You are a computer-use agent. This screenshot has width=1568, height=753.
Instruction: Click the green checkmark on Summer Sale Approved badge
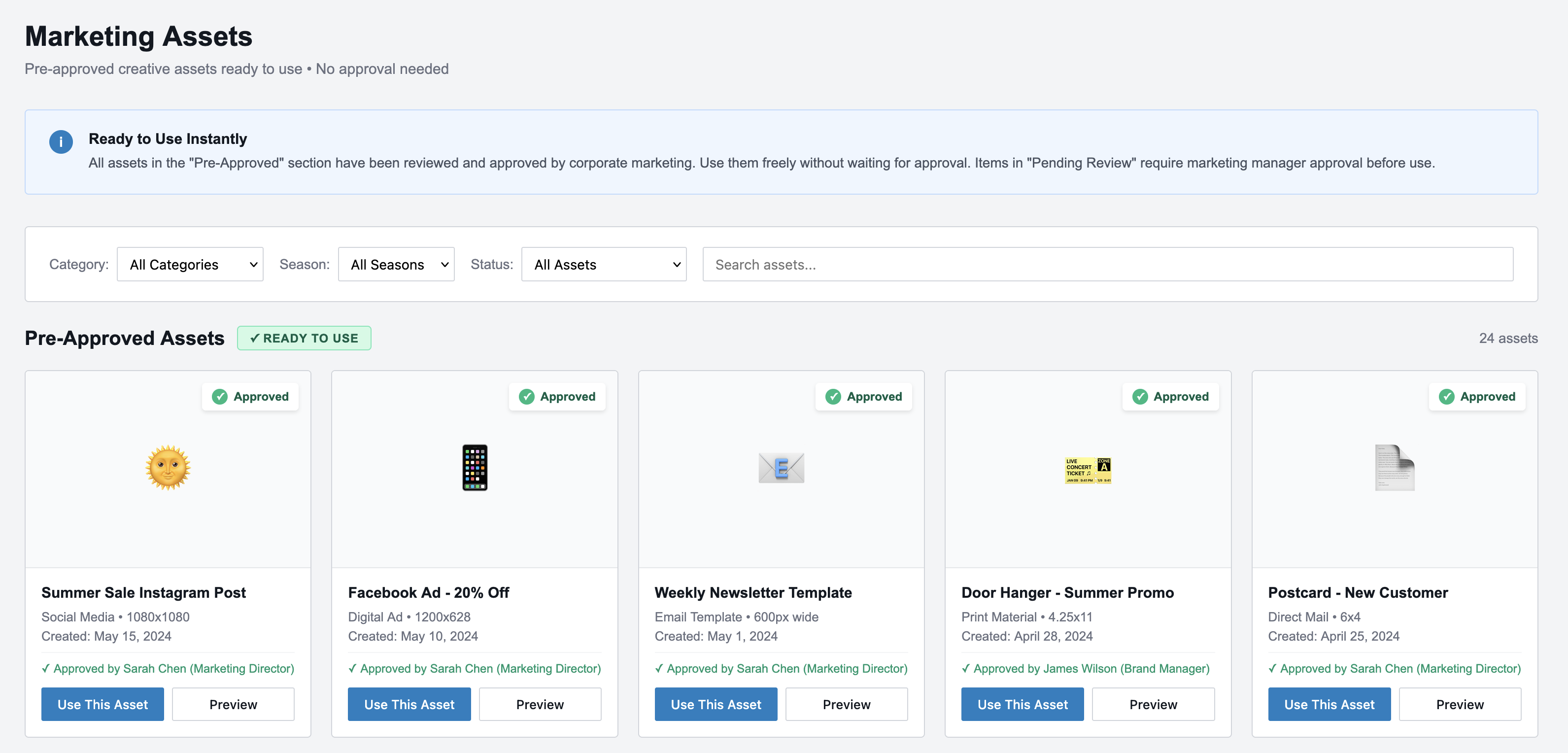tap(220, 396)
